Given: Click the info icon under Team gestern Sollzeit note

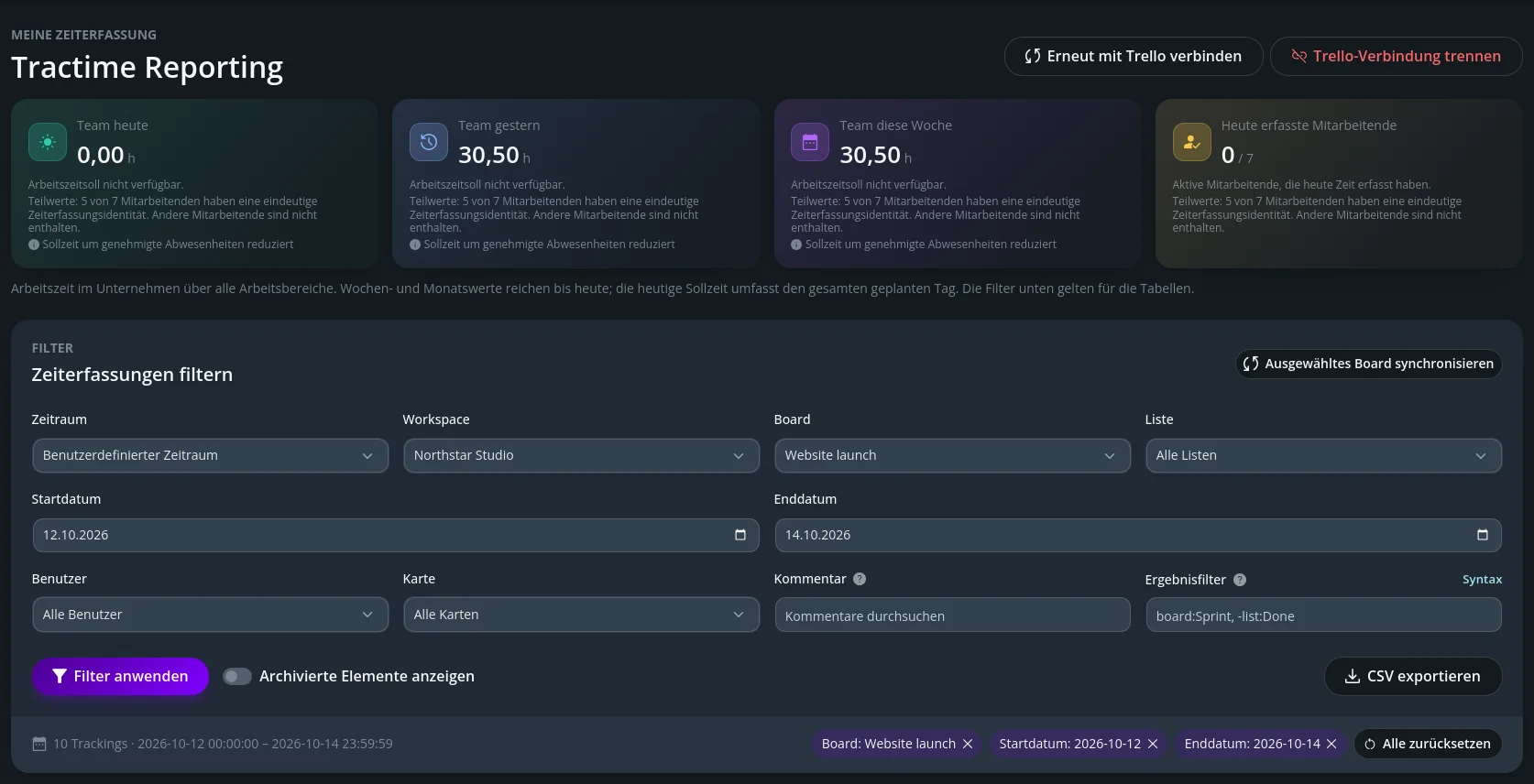Looking at the screenshot, I should (x=415, y=245).
